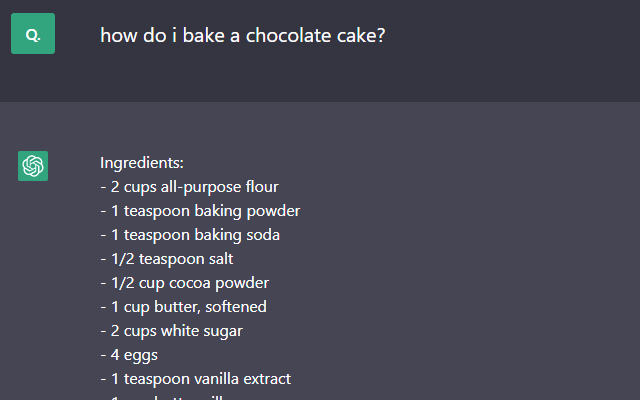
Task: Select the "1 teaspoon baking powder" line
Action: click(x=200, y=211)
